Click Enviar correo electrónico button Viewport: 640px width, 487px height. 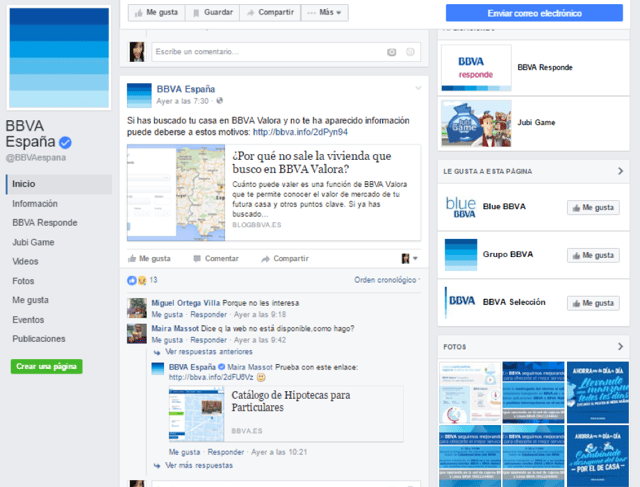[534, 13]
